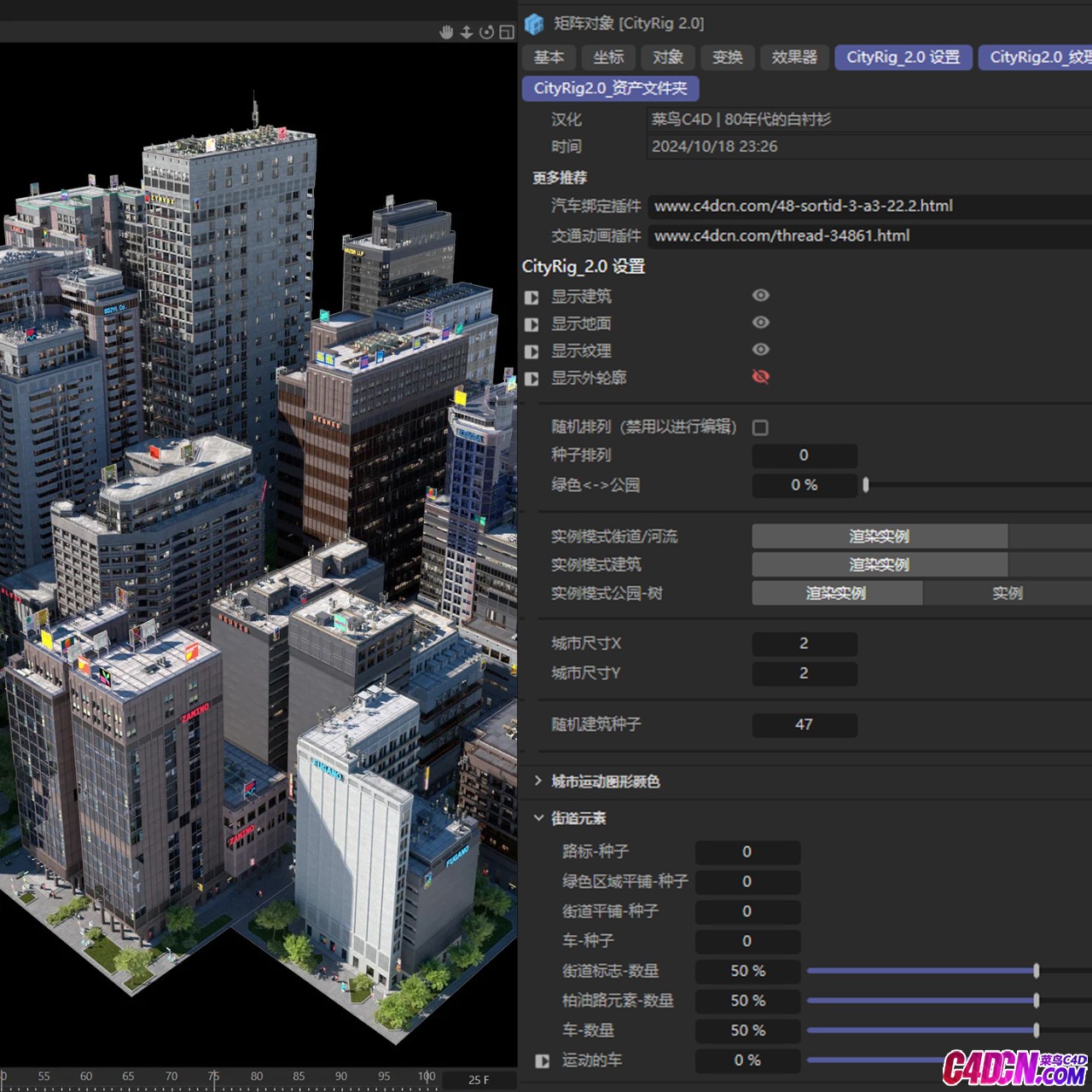Expand the 城市运动图形颜色 section

coord(538,781)
